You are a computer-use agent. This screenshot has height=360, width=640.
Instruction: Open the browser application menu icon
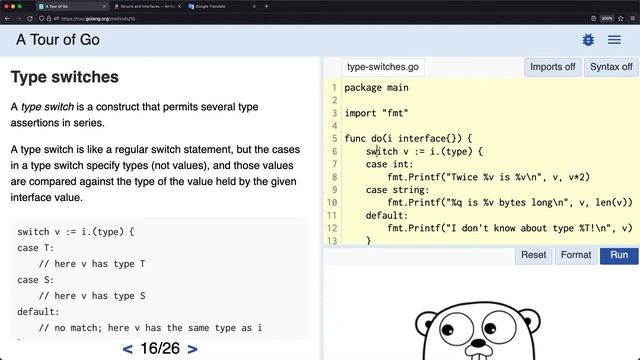(633, 18)
